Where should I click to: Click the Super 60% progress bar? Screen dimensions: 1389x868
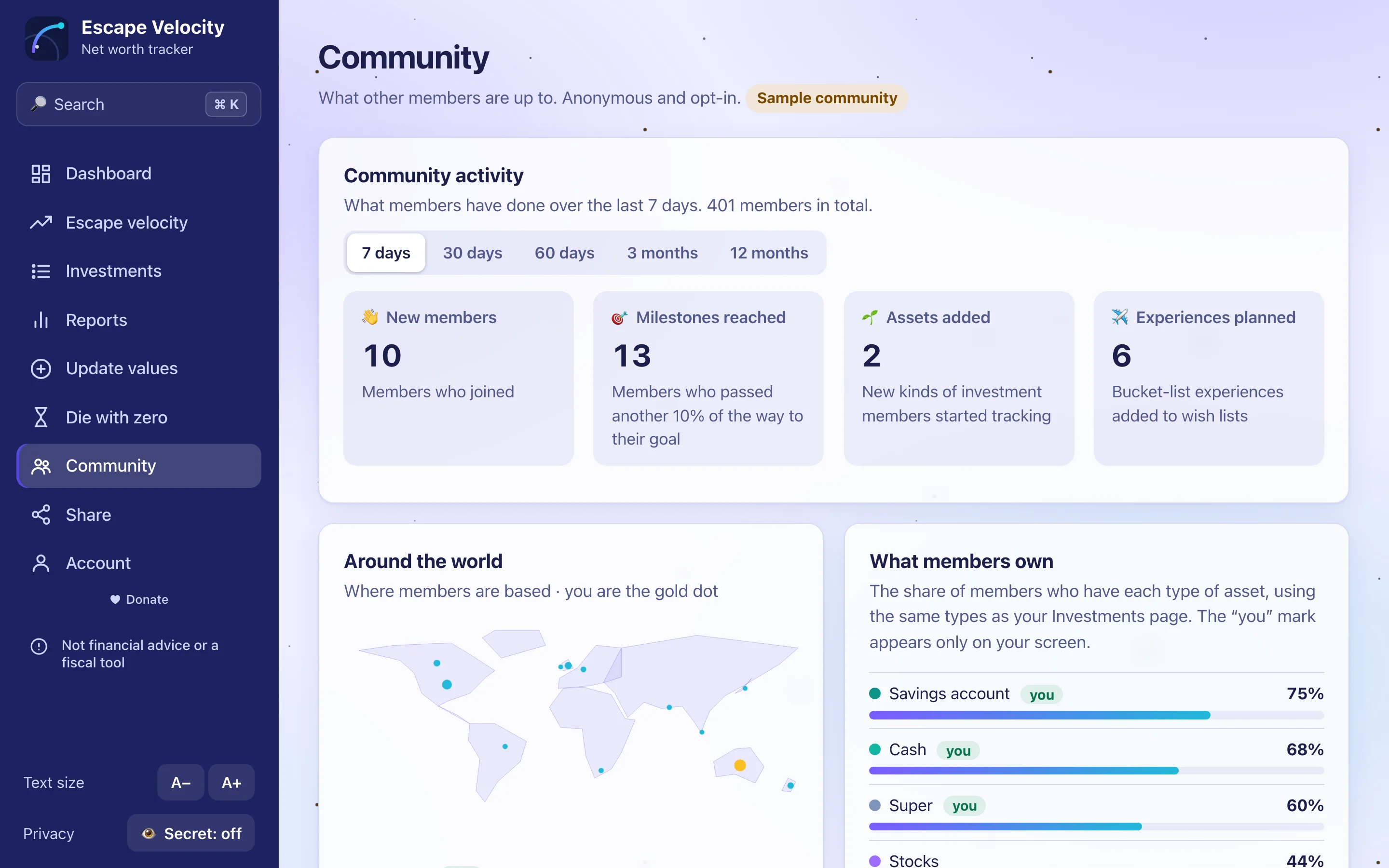1096,827
